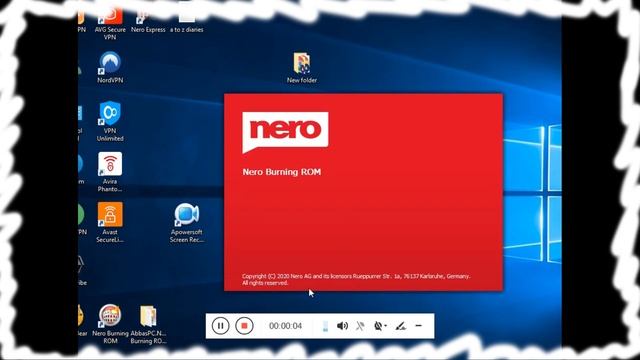
Task: Open the annotation pen tool
Action: click(400, 326)
